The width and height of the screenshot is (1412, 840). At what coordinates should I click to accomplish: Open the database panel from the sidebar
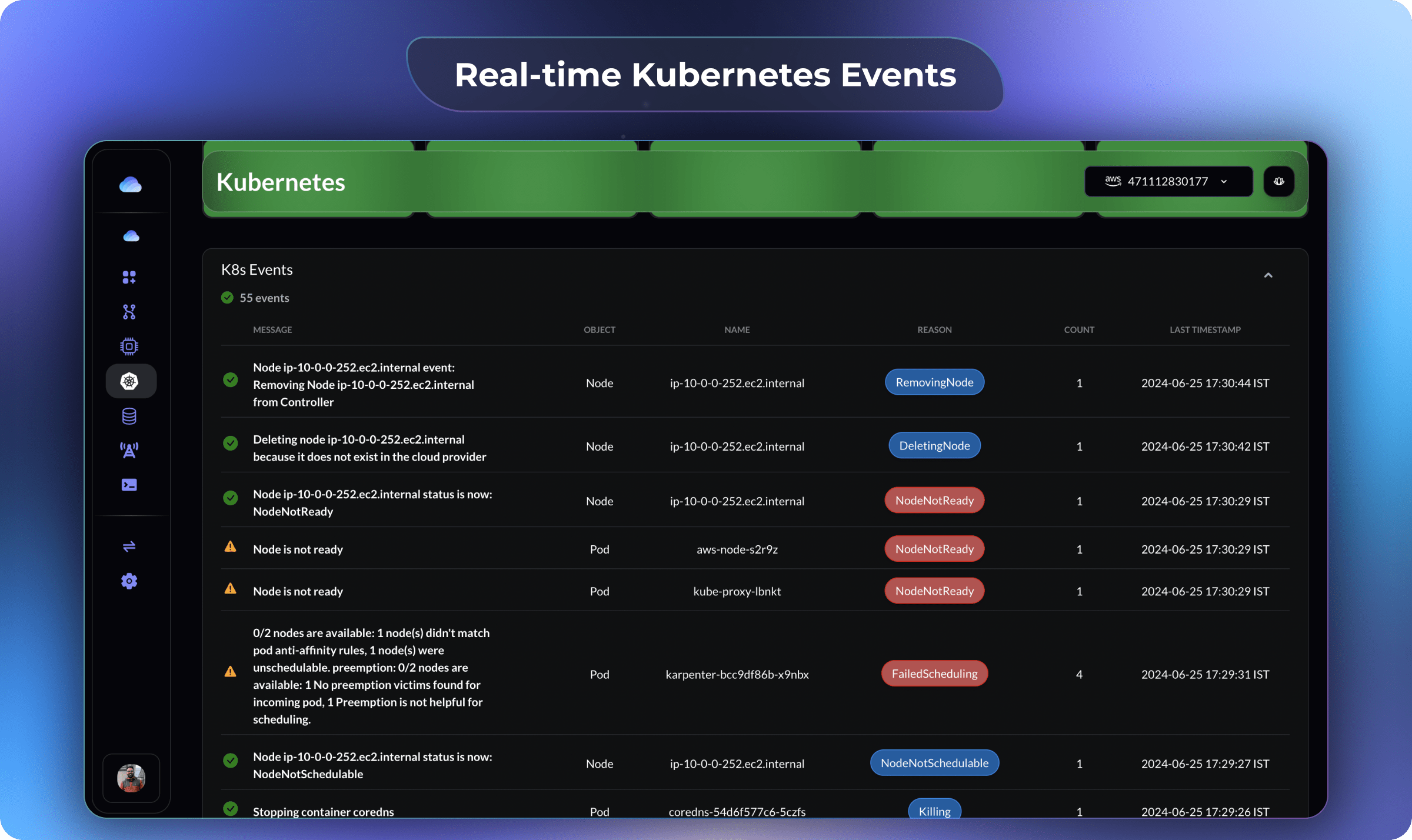[x=129, y=416]
